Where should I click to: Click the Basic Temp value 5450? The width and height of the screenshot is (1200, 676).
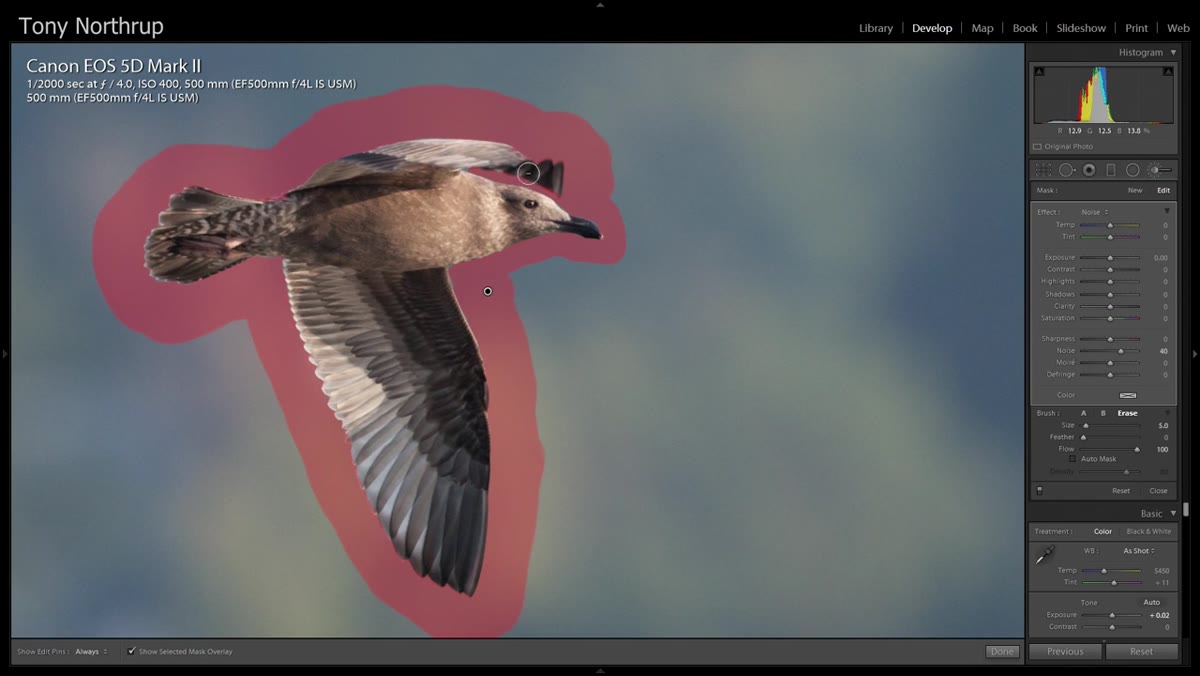tap(1161, 570)
